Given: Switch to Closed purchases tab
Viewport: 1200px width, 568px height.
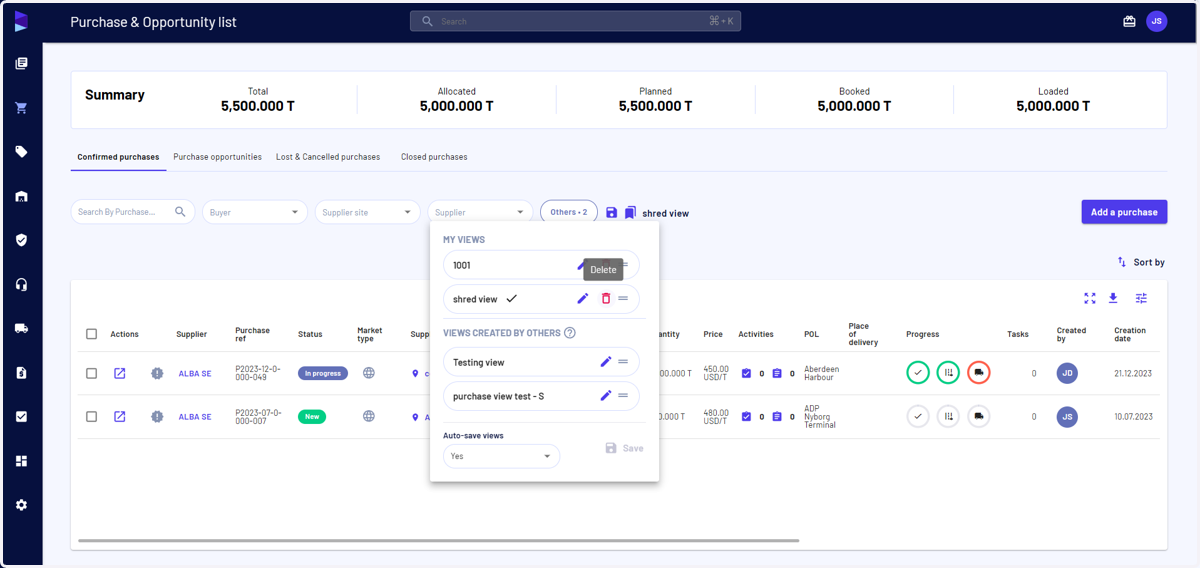Looking at the screenshot, I should pos(434,157).
